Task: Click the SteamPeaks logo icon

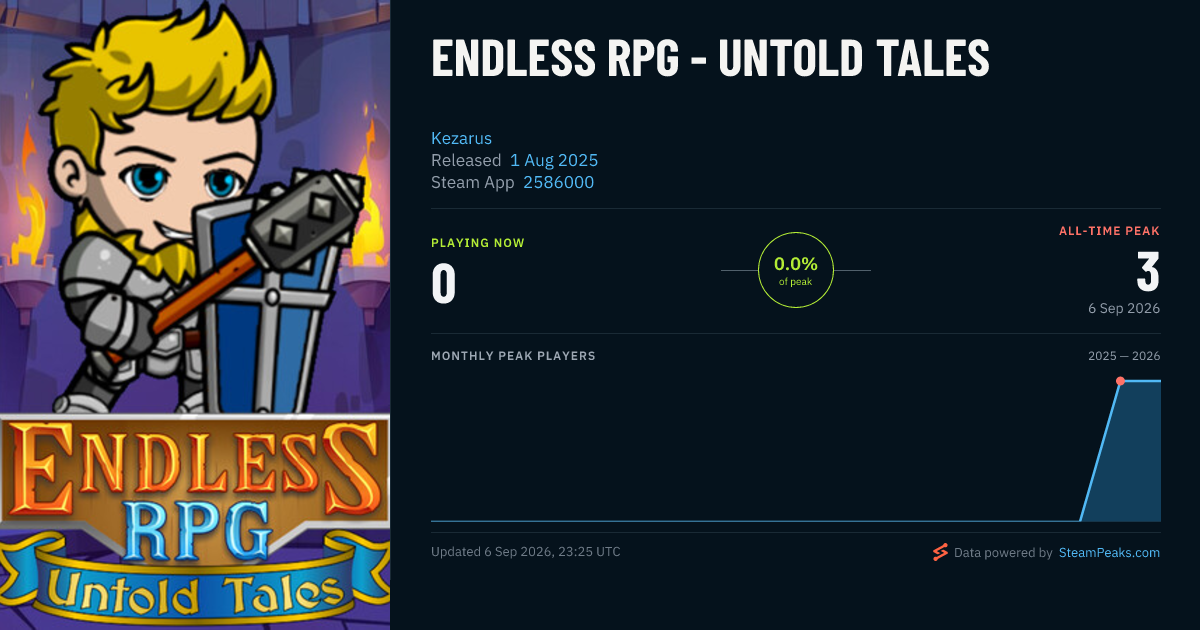Action: [x=939, y=552]
